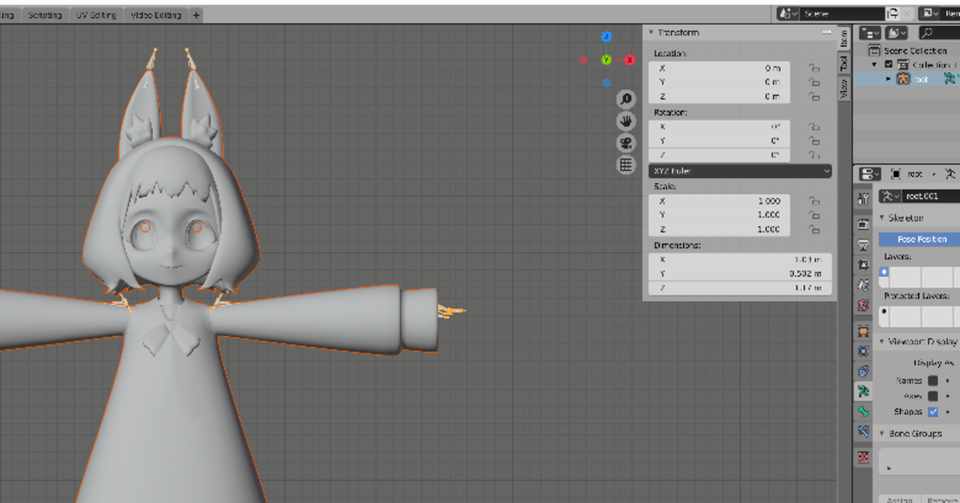960x503 pixels.
Task: Click the root armature icon in outliner
Action: pos(903,78)
